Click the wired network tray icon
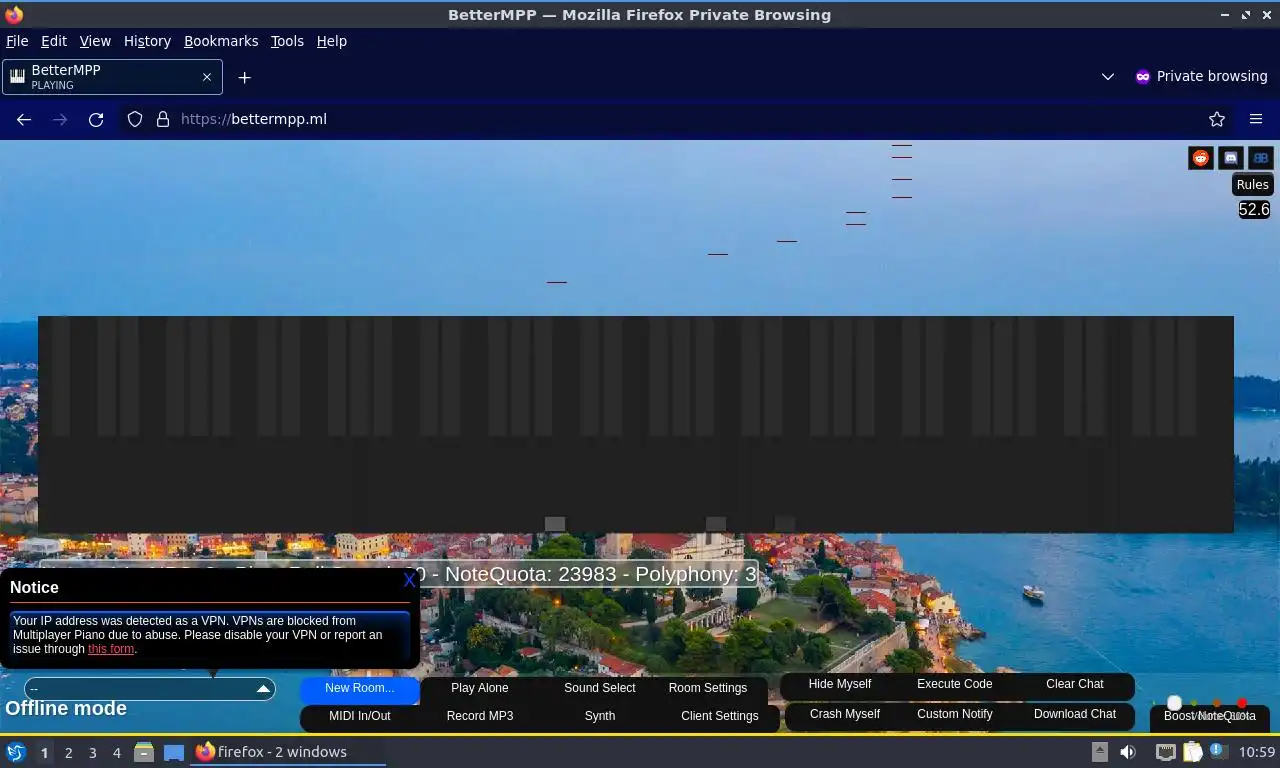 (x=1166, y=752)
